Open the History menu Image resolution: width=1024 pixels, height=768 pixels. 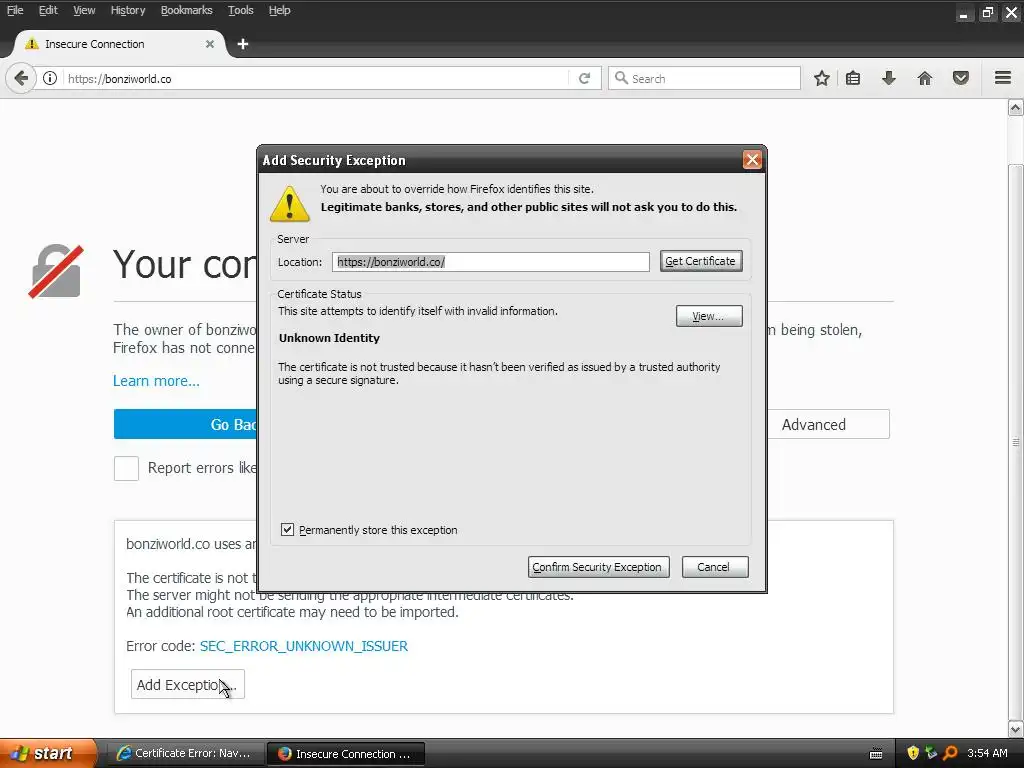[x=127, y=10]
